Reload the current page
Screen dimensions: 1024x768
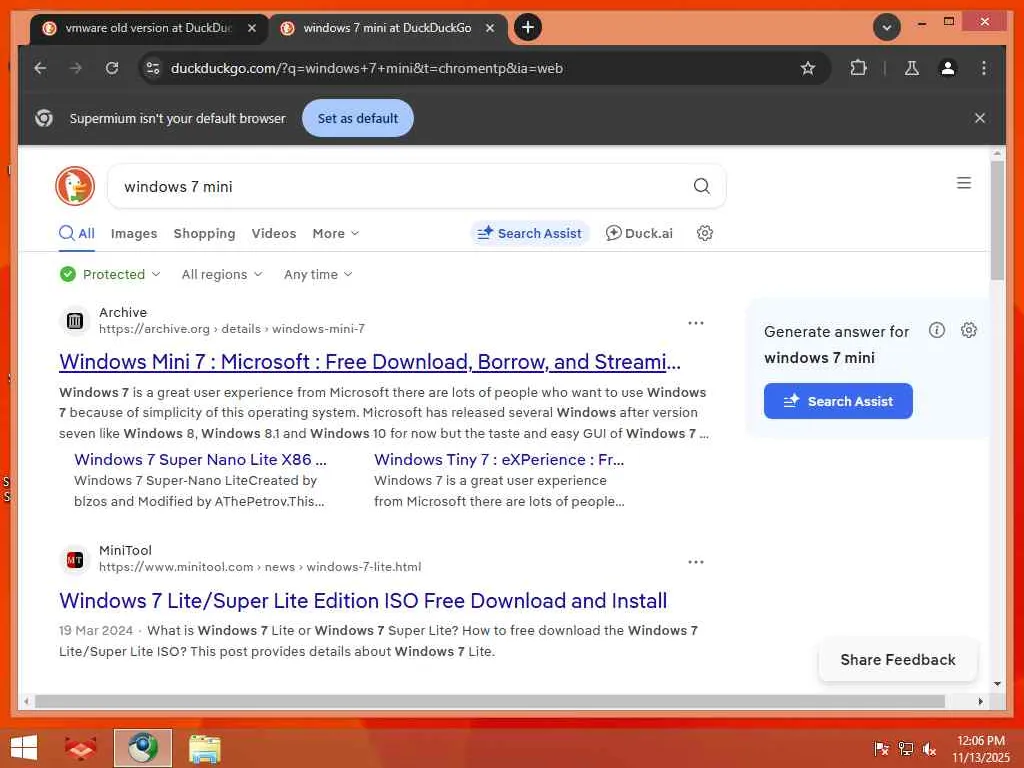coord(112,68)
